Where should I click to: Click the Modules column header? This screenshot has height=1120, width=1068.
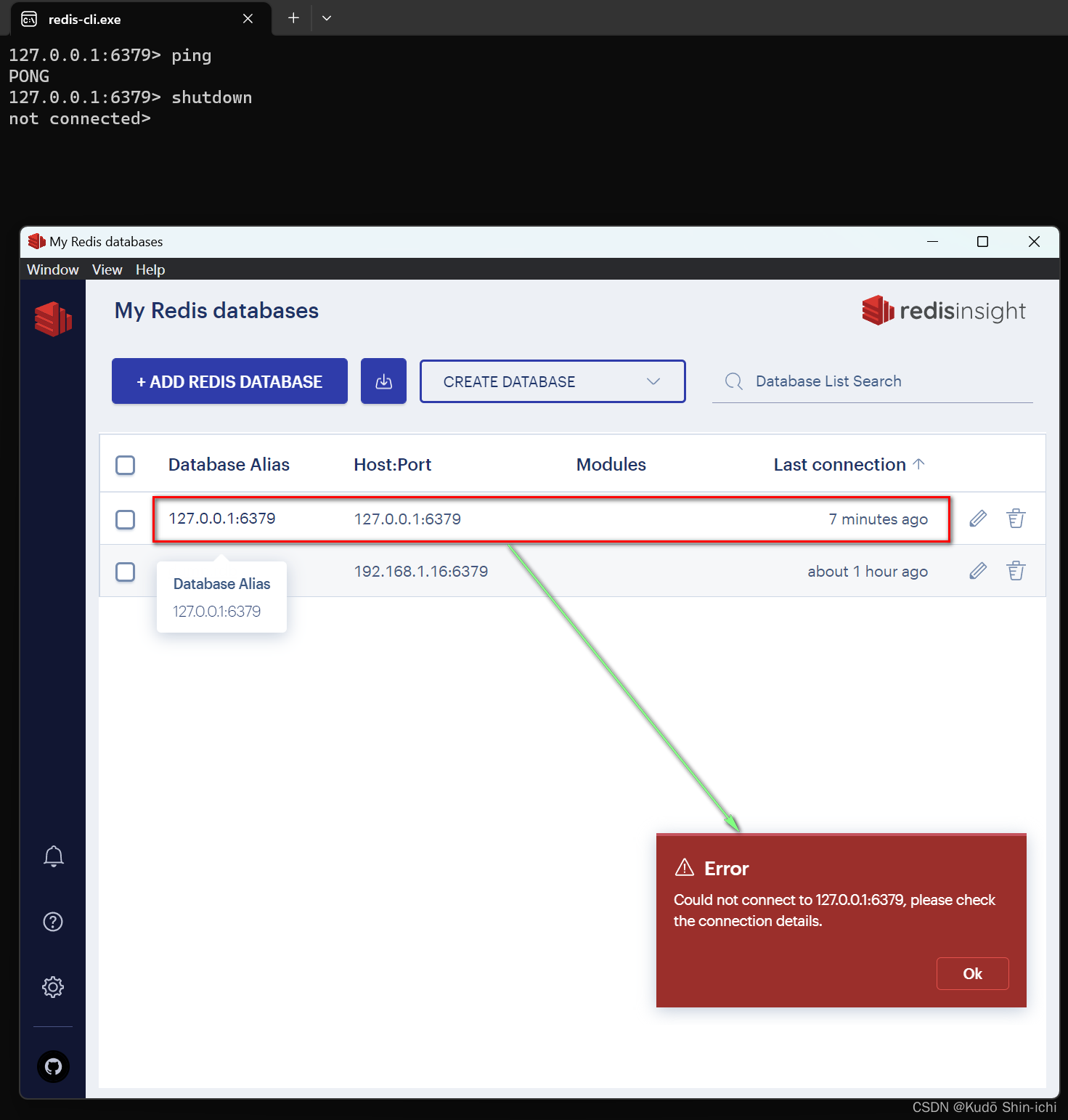[x=611, y=465]
